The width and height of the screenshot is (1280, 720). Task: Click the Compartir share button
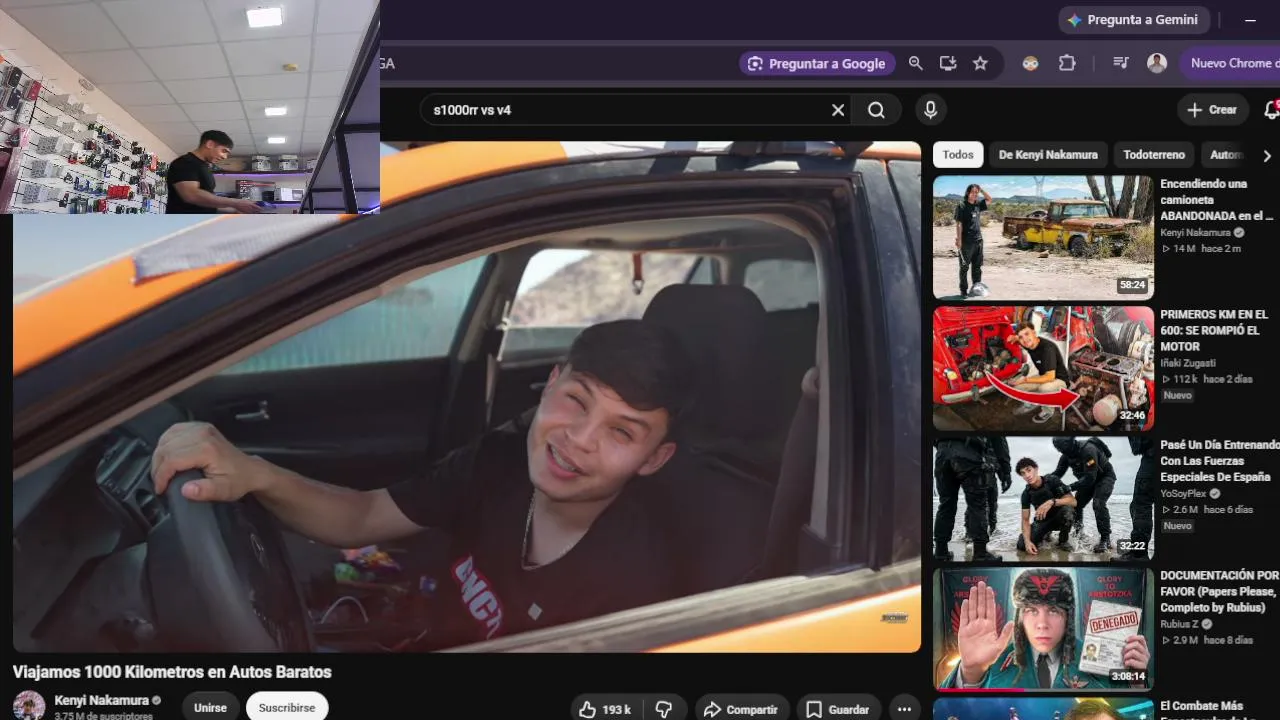[742, 709]
